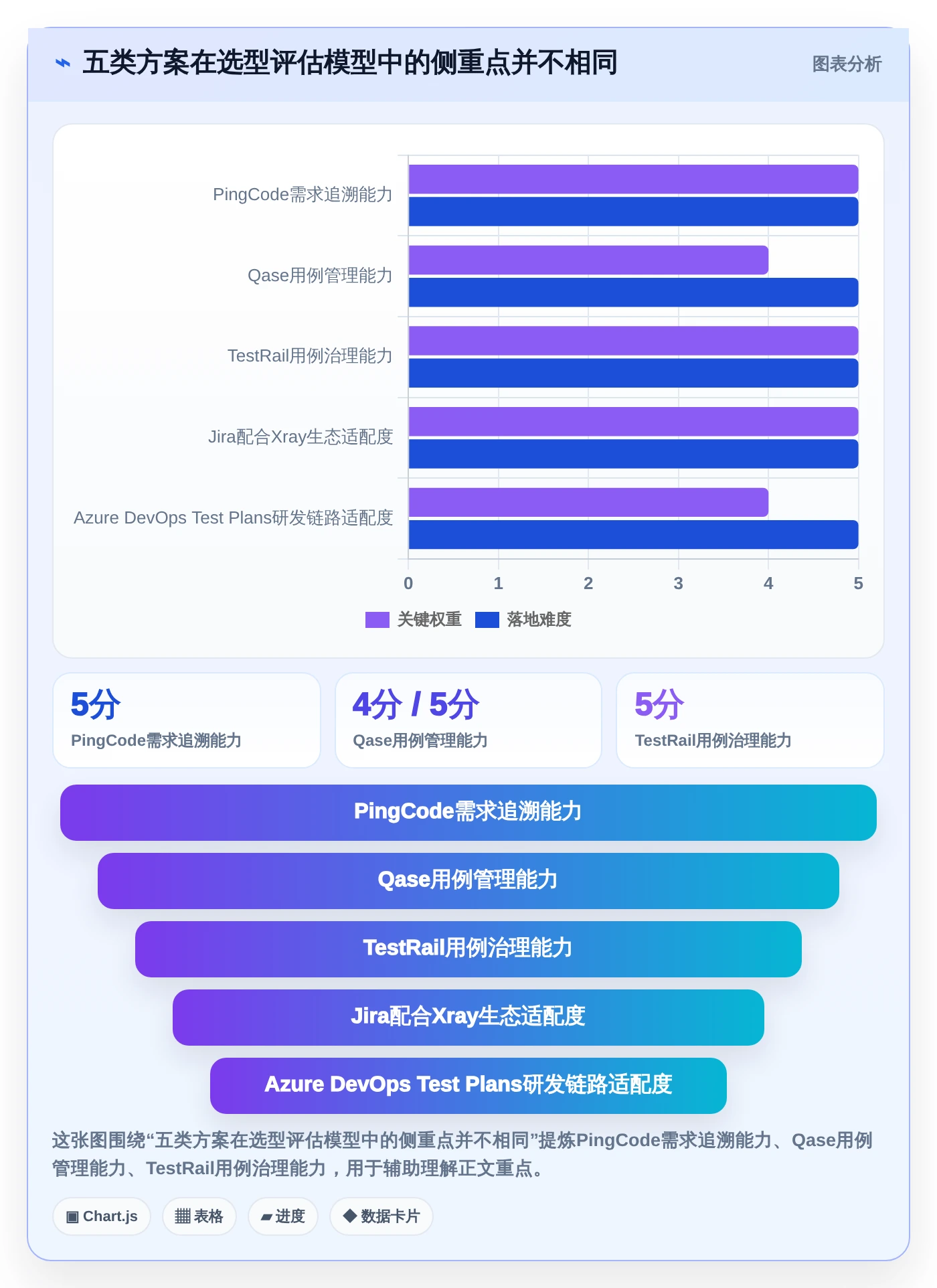The height and width of the screenshot is (1288, 937).
Task: Click TestRail purple 关键权重 bar
Action: [x=633, y=341]
